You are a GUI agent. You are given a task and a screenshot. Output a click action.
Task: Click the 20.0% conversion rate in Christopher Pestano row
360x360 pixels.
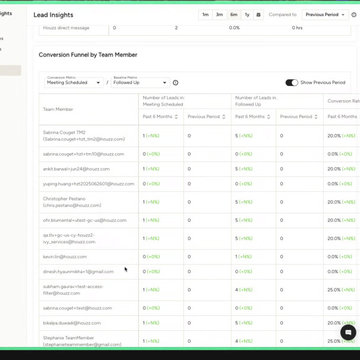click(x=334, y=202)
